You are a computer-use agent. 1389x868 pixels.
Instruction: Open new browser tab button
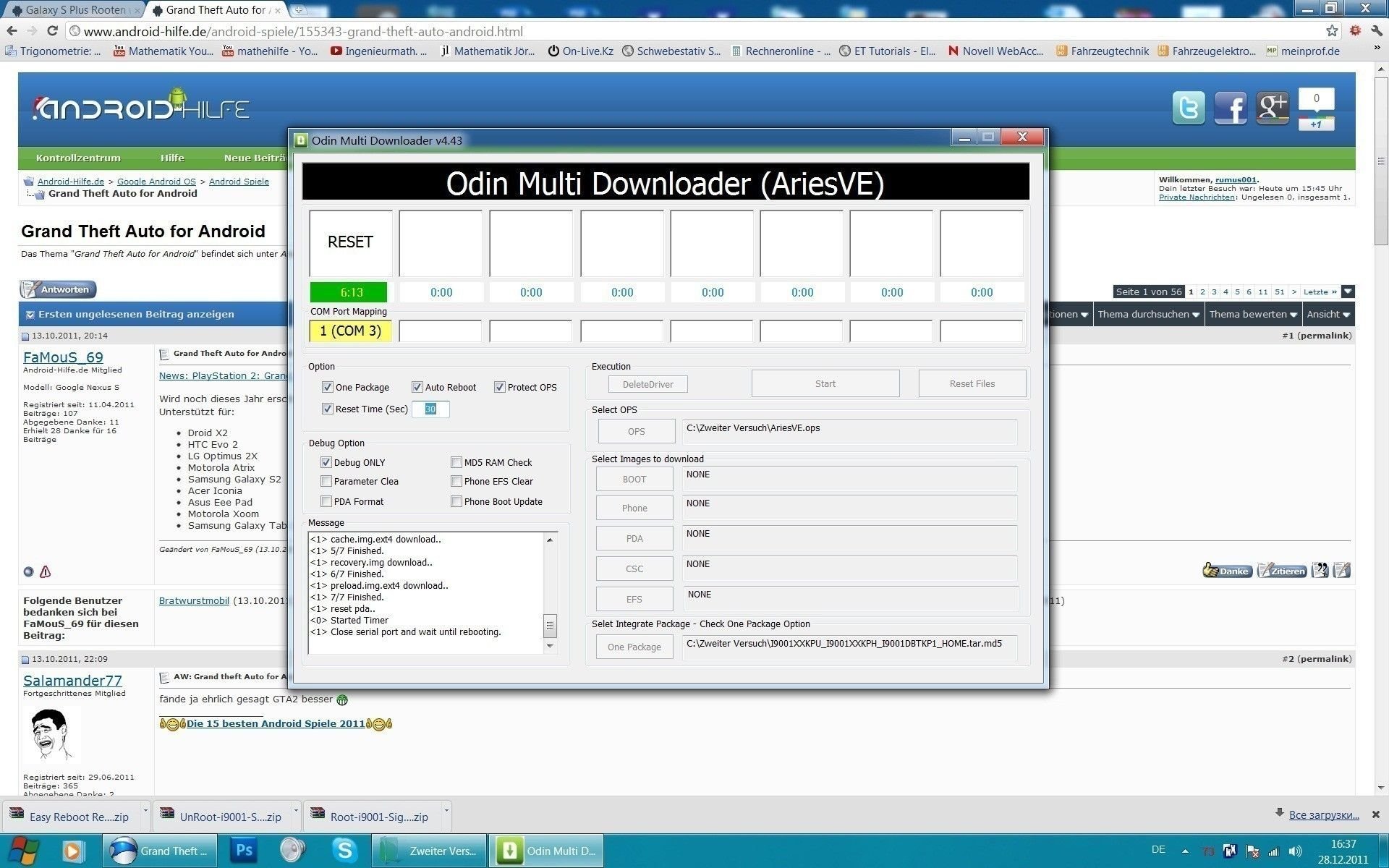[x=299, y=10]
